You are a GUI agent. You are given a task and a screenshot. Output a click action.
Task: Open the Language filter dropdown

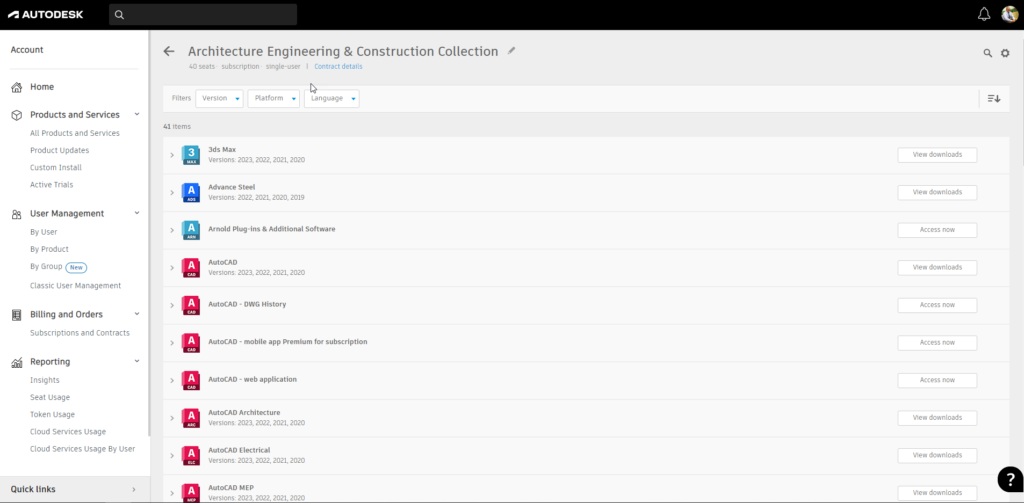332,99
